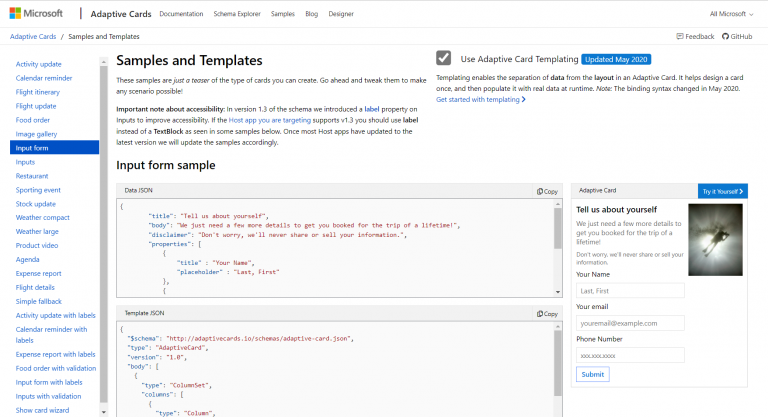
Task: Open the Schema Explorer menu item
Action: click(237, 14)
